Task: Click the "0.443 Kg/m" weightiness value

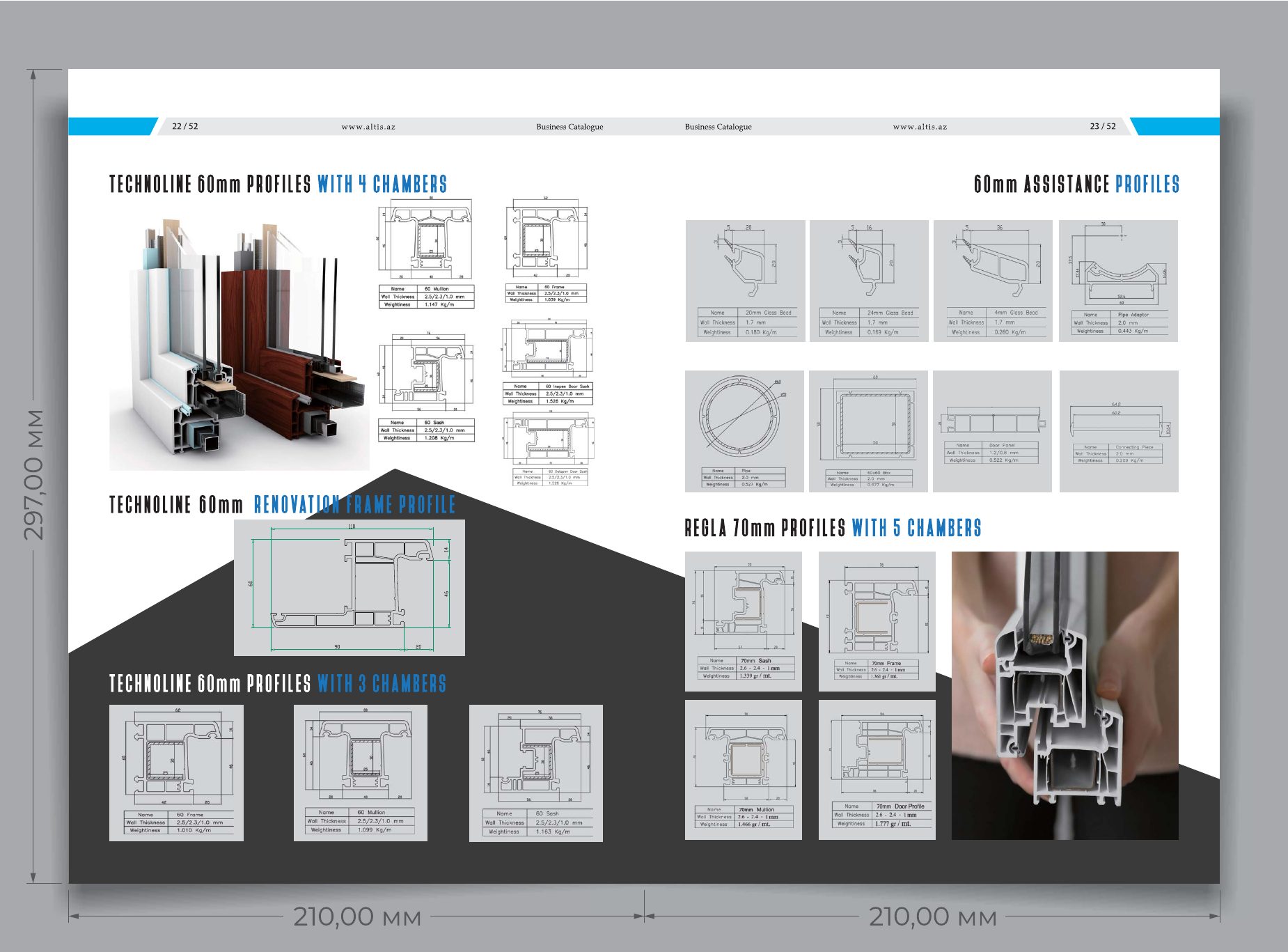Action: point(1133,331)
